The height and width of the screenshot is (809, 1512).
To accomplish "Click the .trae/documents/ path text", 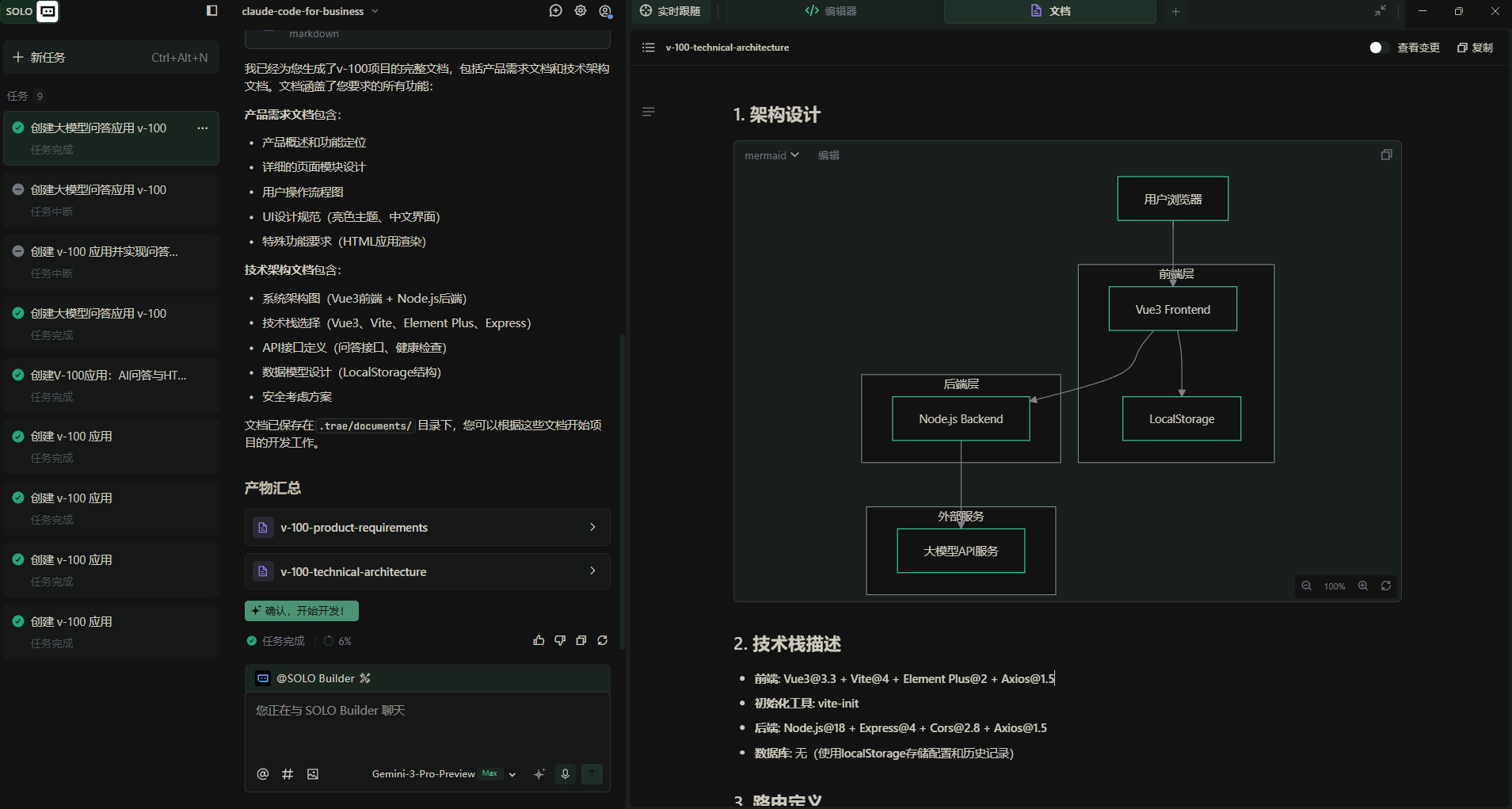I will 365,425.
